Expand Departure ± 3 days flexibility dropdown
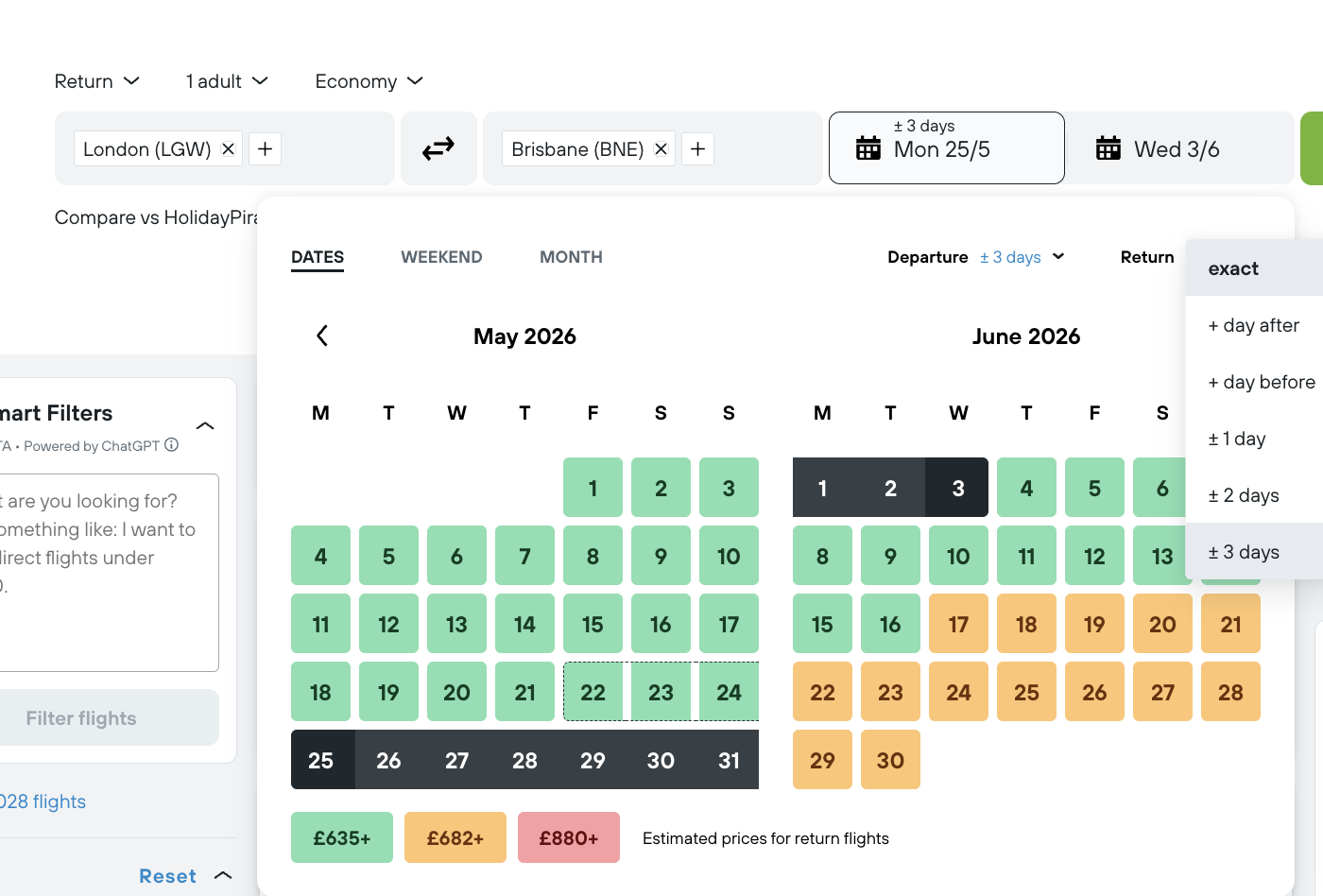1323x896 pixels. pos(1022,257)
